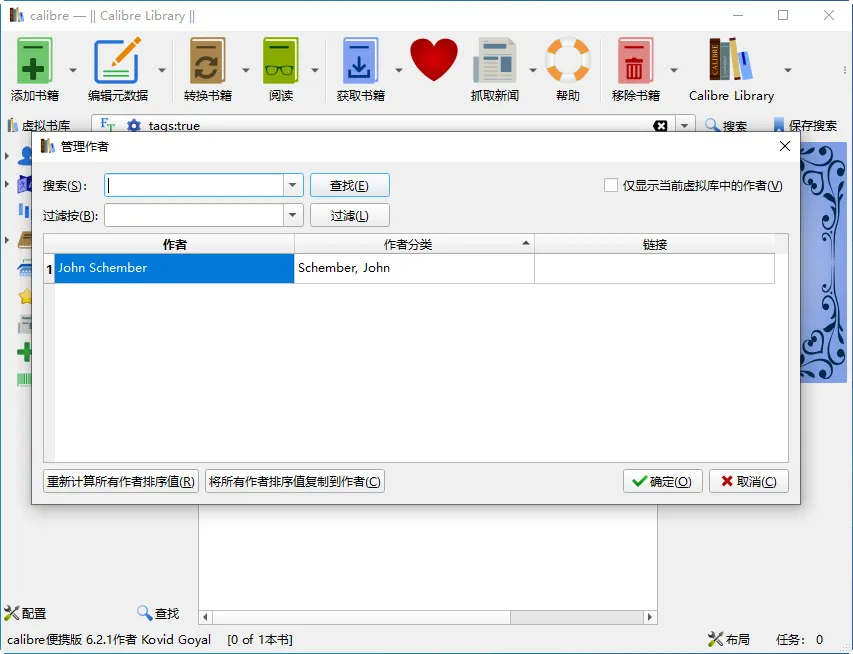Click the Save search (保存搜索) bookmark button
The height and width of the screenshot is (654, 853).
pos(805,126)
